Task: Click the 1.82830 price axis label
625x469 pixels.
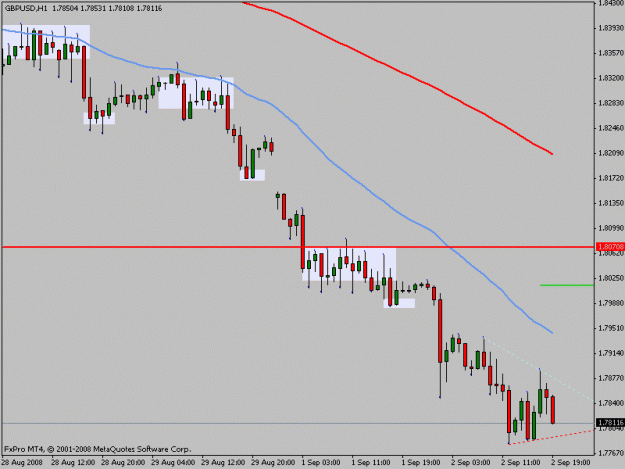Action: coord(611,103)
